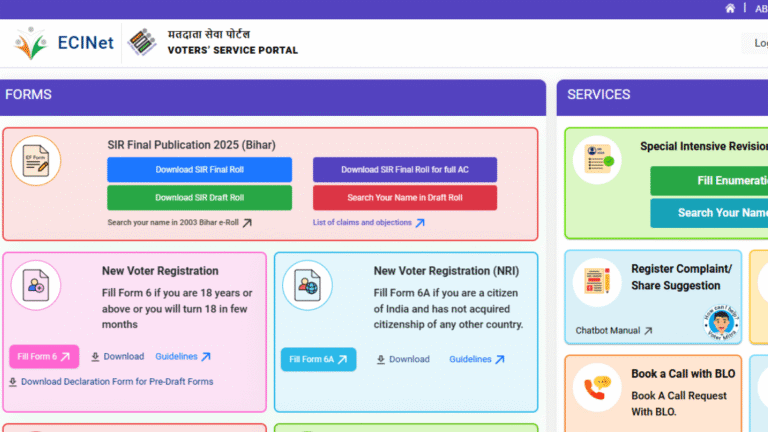Click Book a Call with BLO heading
768x432 pixels.
(683, 374)
